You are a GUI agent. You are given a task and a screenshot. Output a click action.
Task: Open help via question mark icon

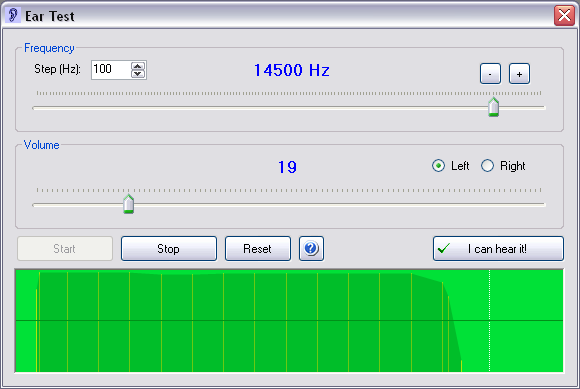click(311, 248)
